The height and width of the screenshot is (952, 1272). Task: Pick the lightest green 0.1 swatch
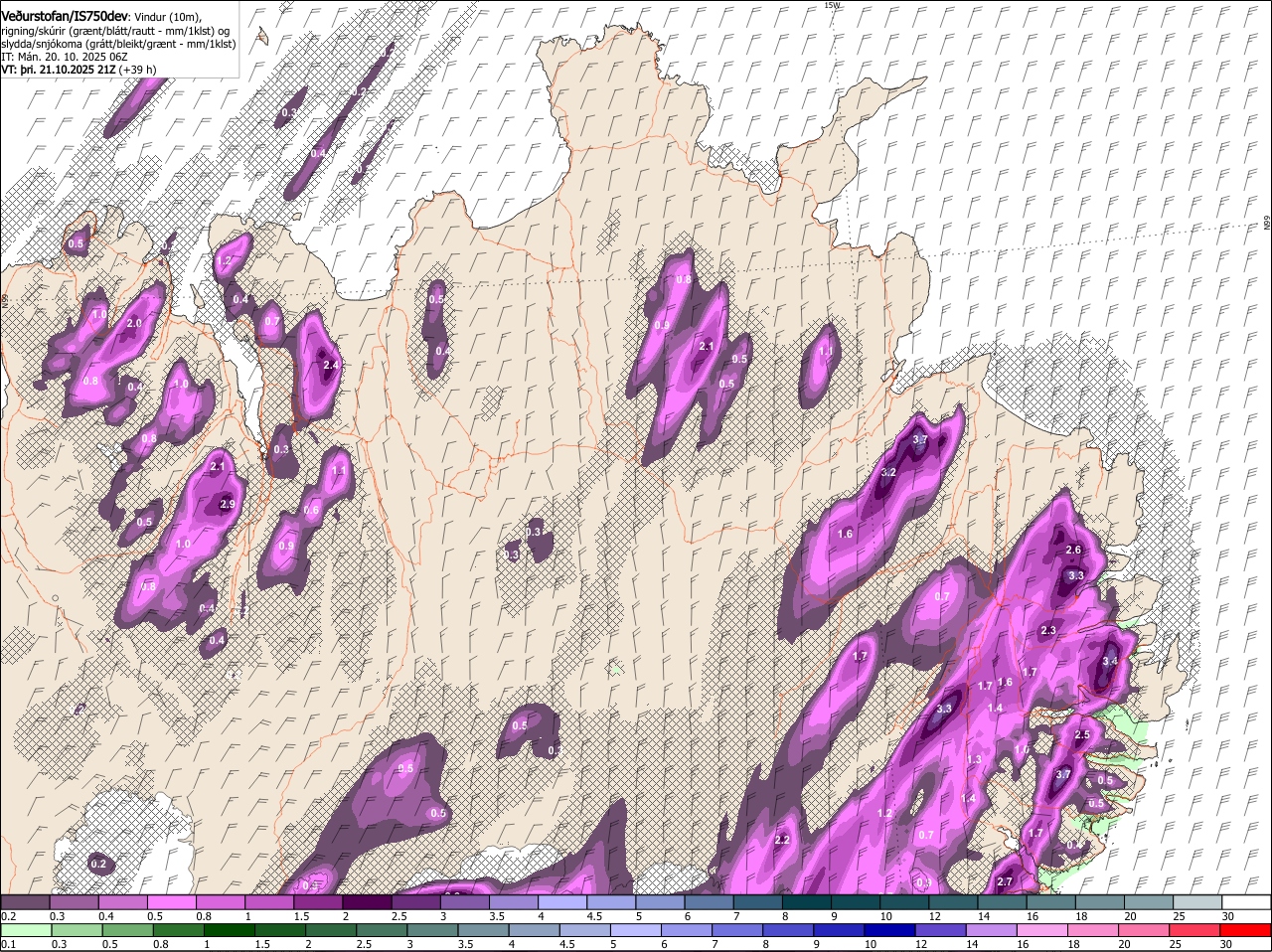[x=25, y=930]
